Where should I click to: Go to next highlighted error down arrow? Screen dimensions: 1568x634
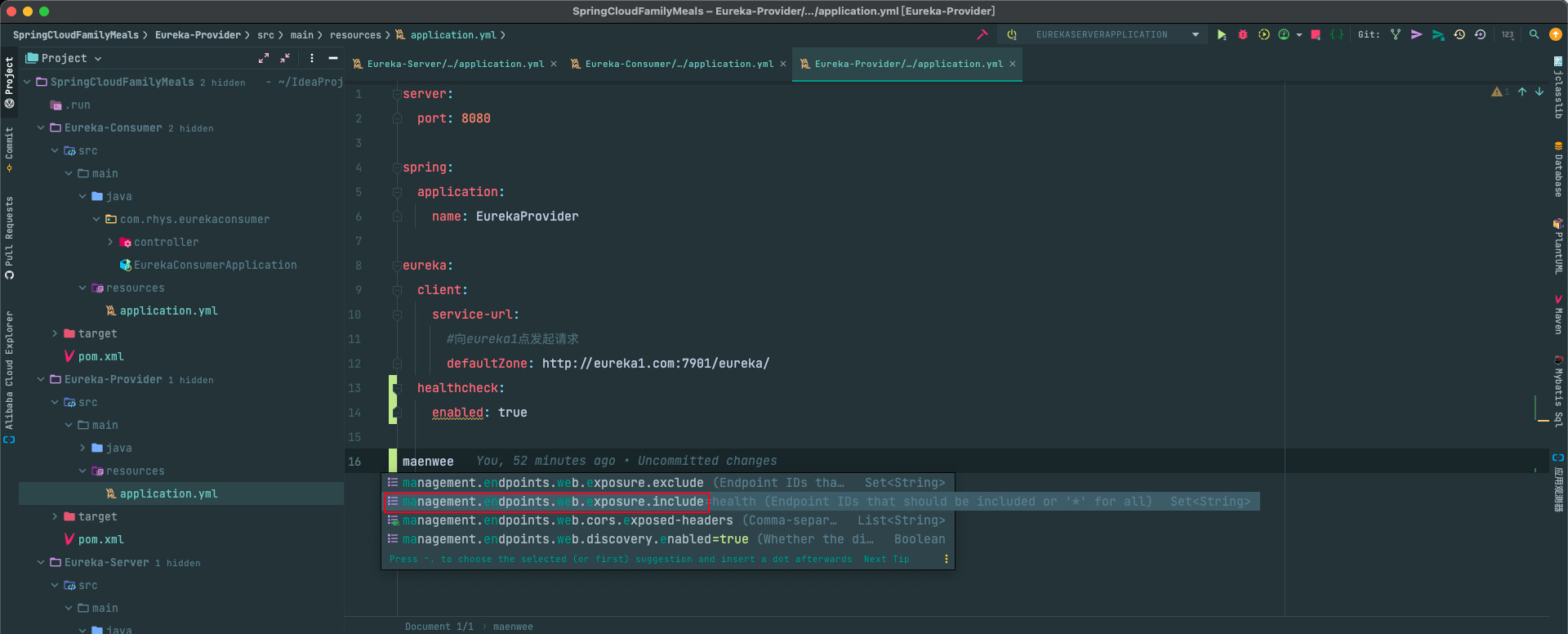(x=1539, y=92)
